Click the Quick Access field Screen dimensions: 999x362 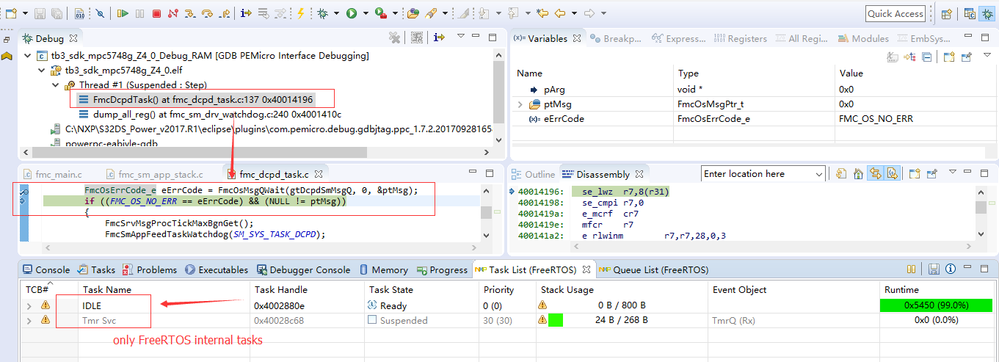[895, 13]
